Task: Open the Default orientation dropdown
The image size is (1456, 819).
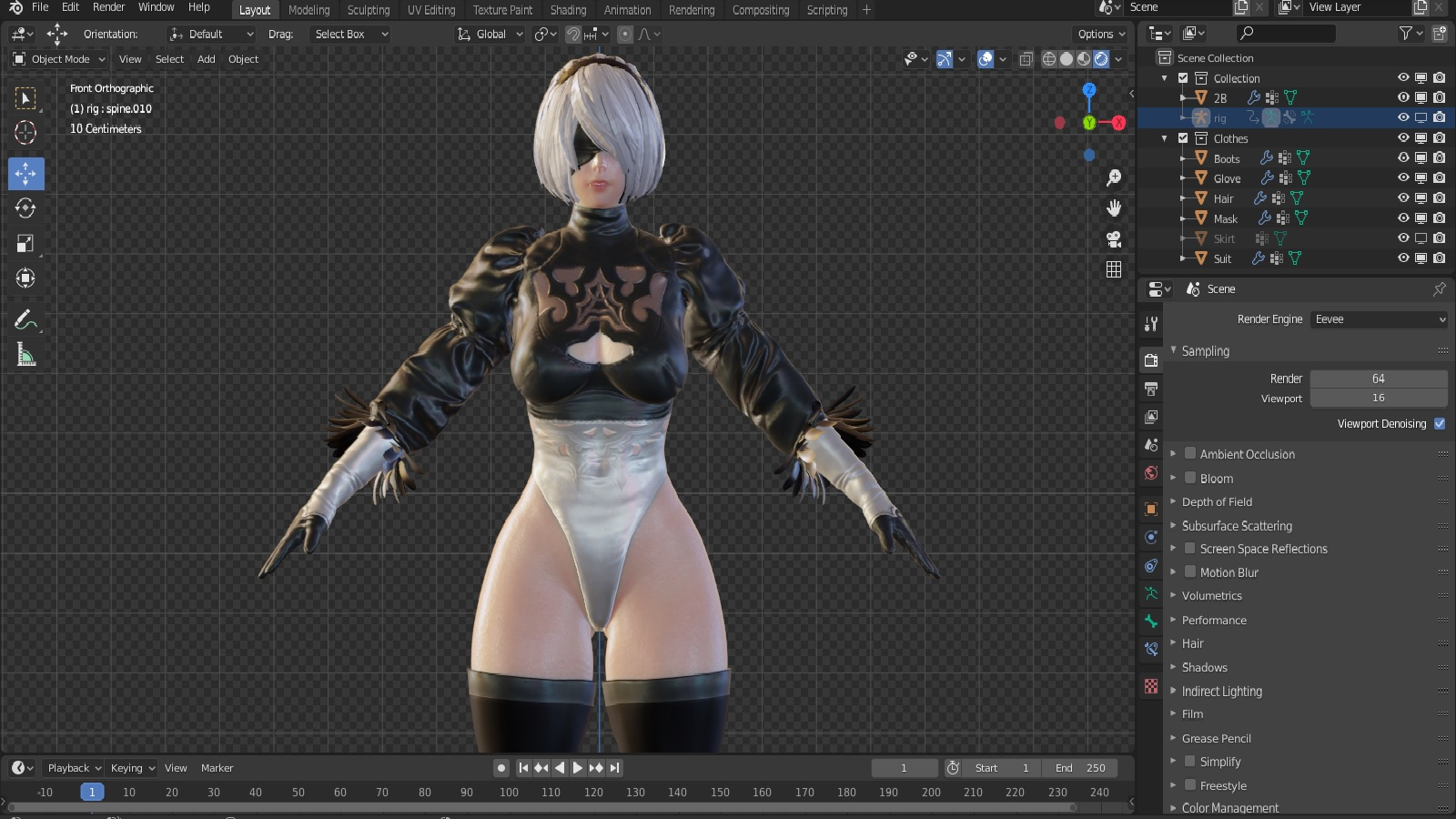Action: point(212,35)
